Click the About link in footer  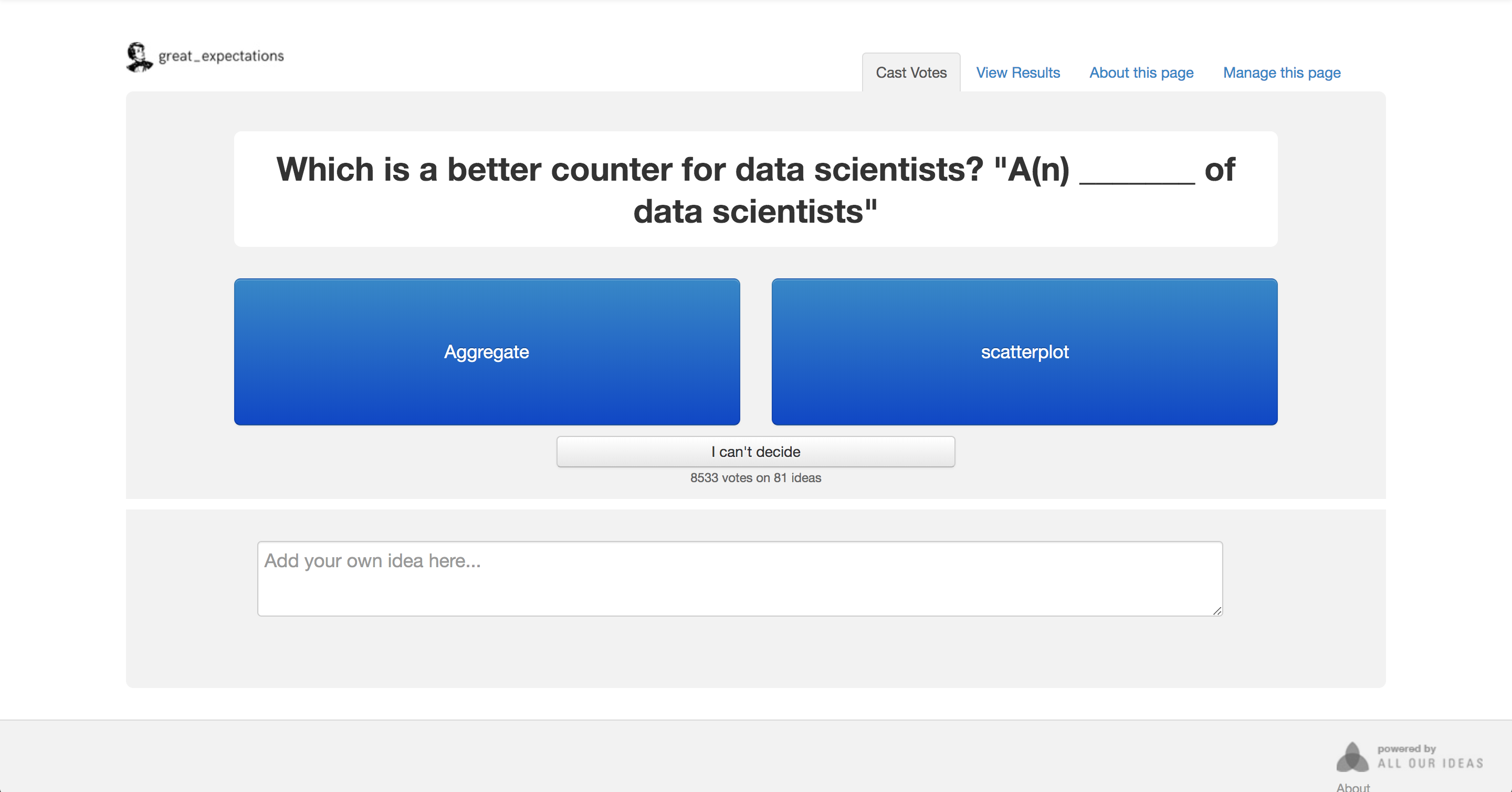[1352, 787]
